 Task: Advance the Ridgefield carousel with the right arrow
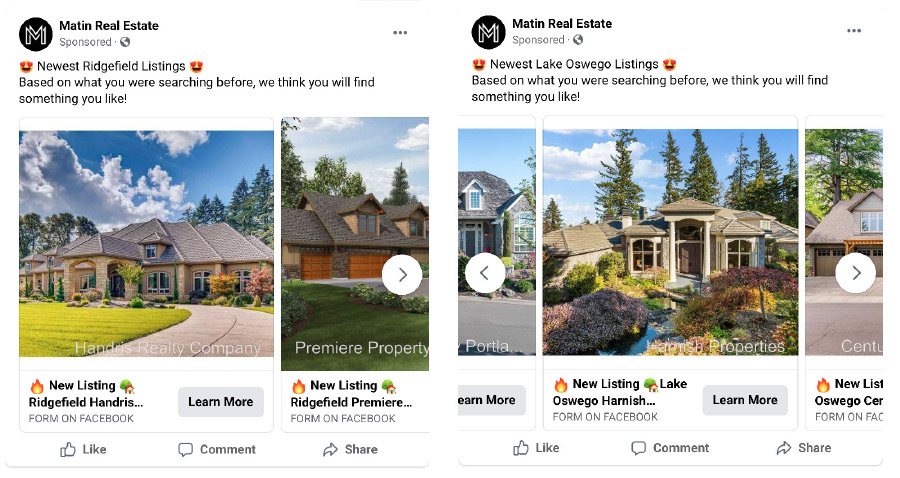(402, 275)
